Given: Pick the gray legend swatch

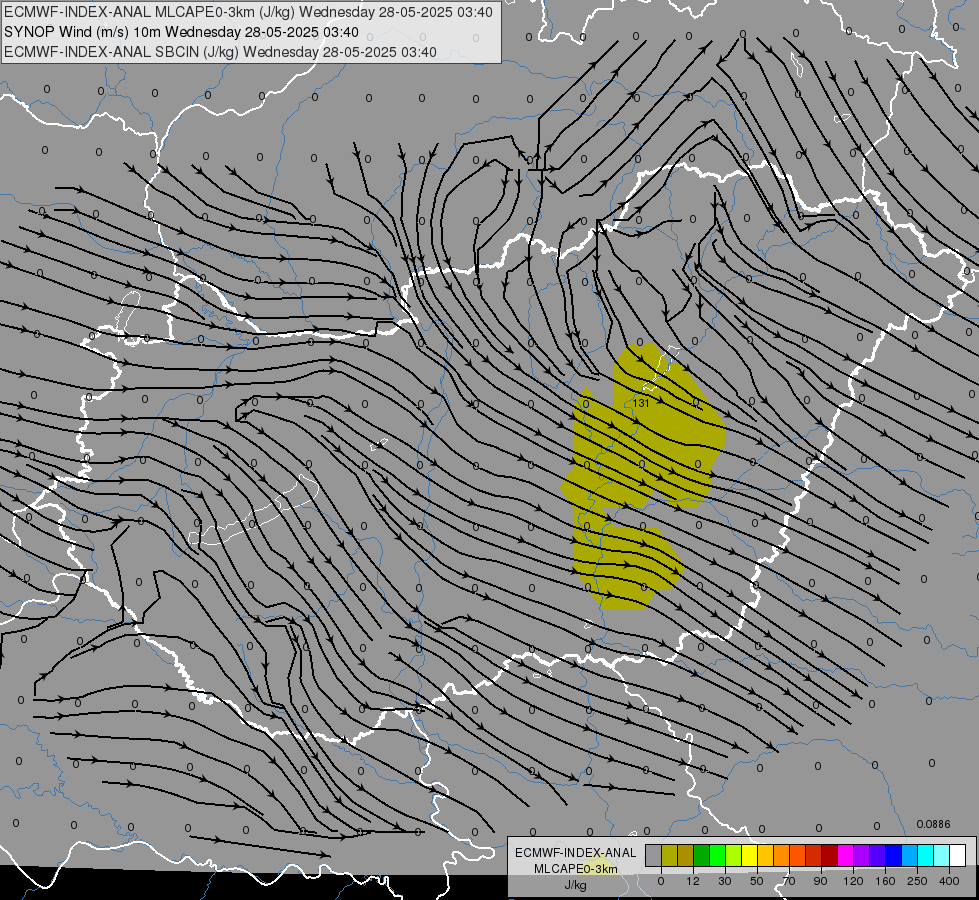Looking at the screenshot, I should coord(654,855).
